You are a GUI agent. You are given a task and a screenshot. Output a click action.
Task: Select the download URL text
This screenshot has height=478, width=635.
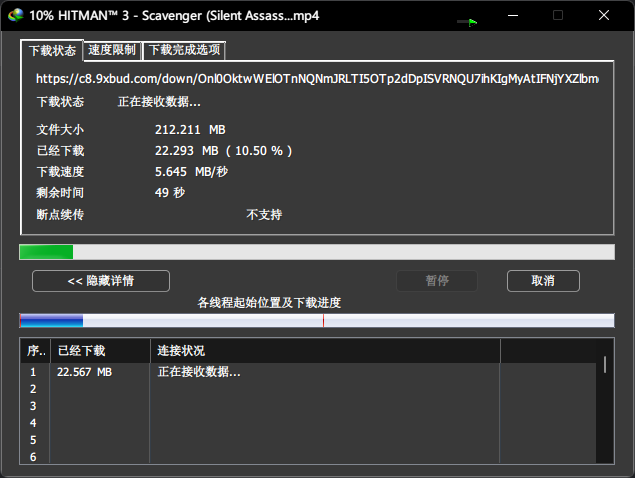[x=317, y=79]
